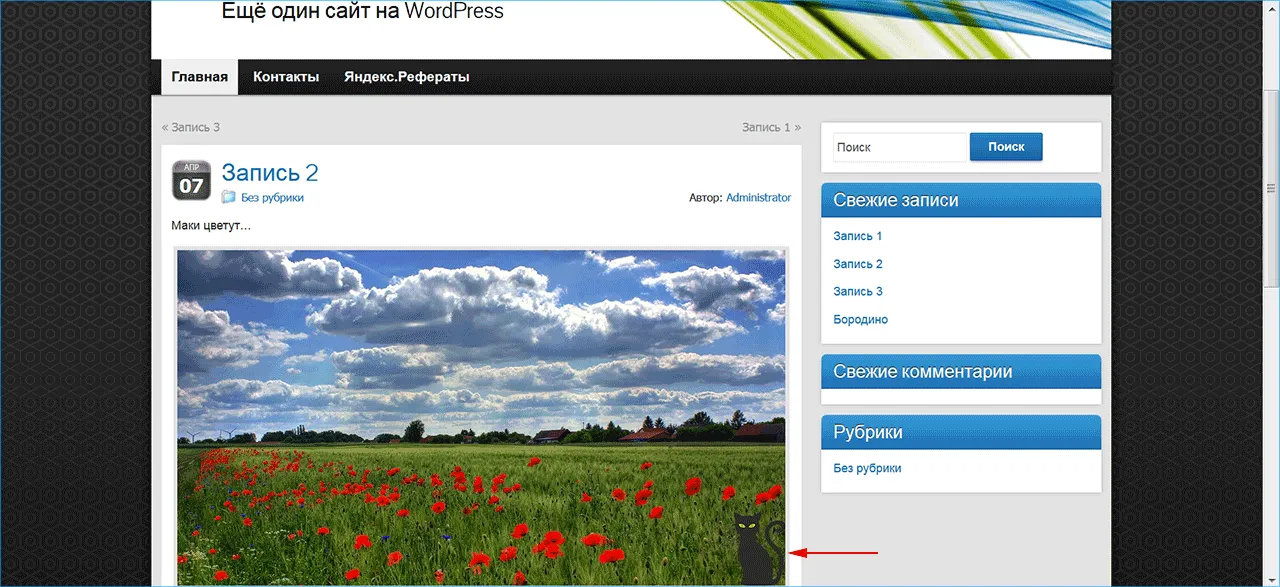Screen dimensions: 1280x587
Task: Click the 07 АПР calendar date icon
Action: pos(191,180)
